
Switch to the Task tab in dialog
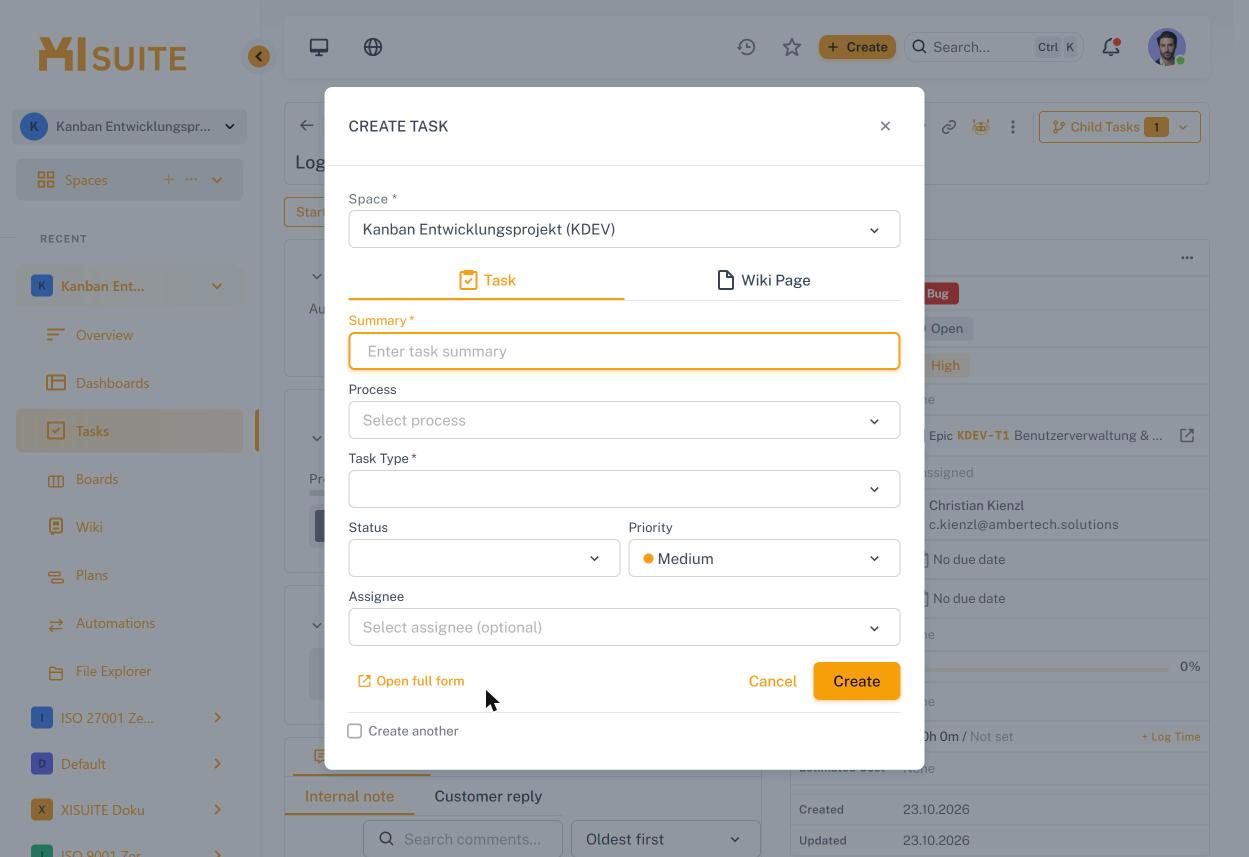[486, 280]
